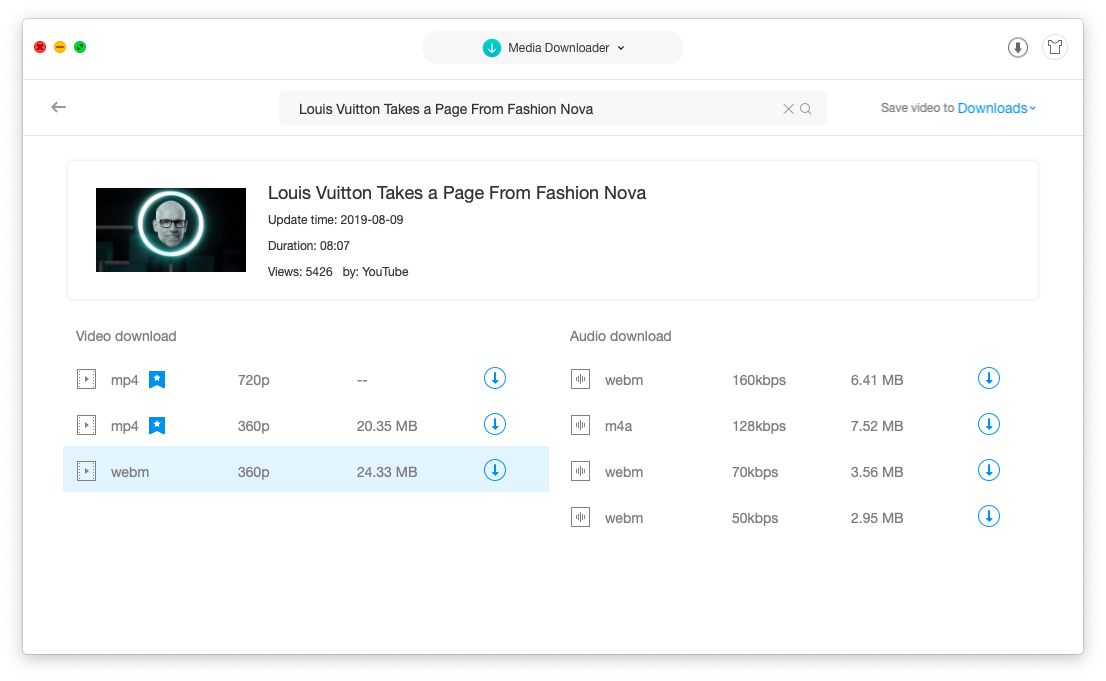Click the video file icon for webm 360p
This screenshot has height=681, width=1106.
coord(86,471)
